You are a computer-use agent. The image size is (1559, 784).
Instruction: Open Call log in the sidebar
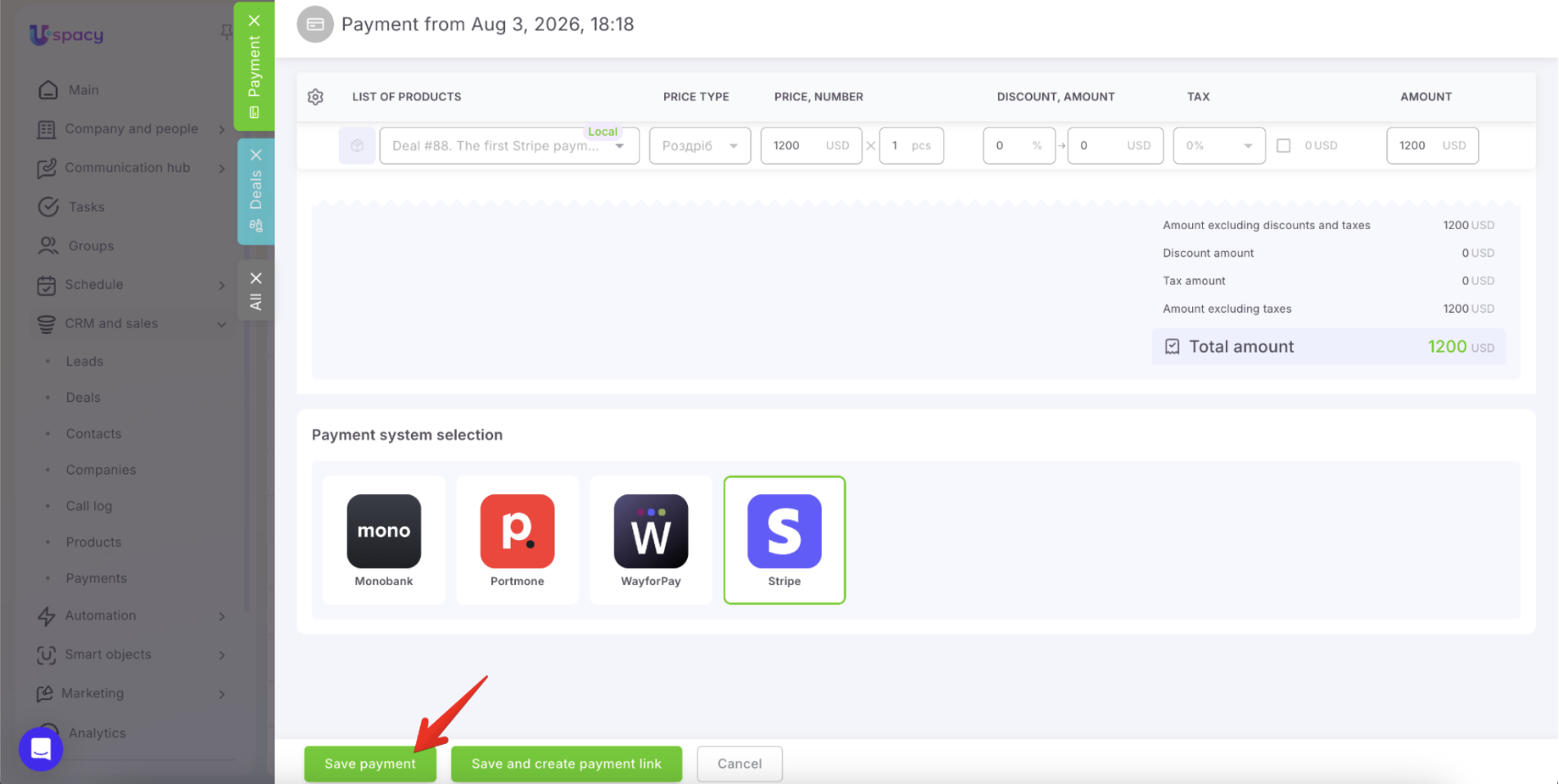[x=89, y=506]
